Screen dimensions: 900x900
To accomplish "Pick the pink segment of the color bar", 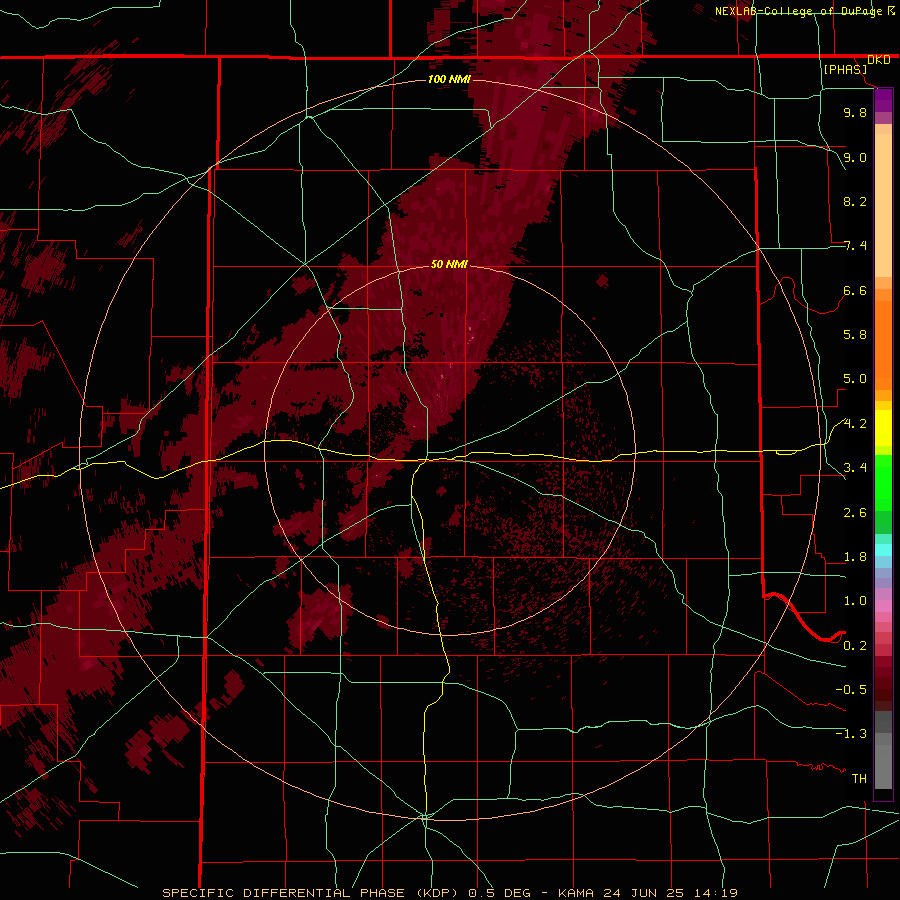I will pyautogui.click(x=883, y=606).
